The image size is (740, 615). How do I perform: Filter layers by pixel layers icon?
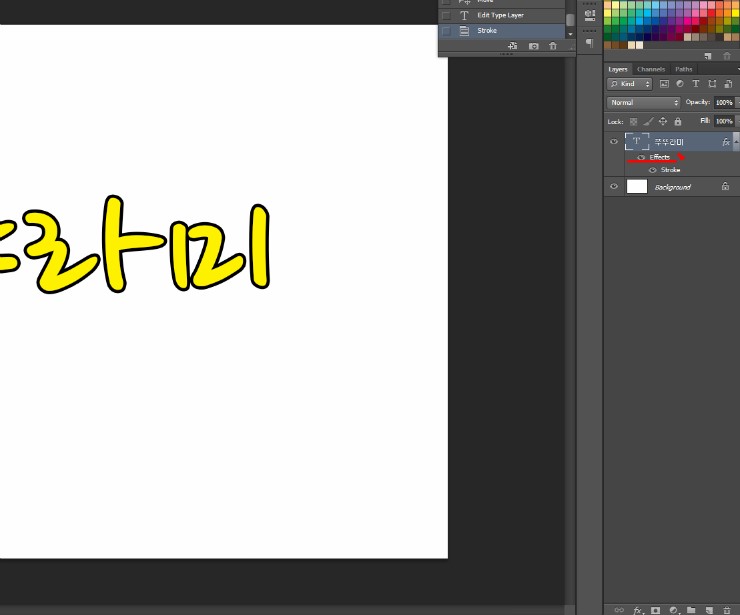point(664,84)
